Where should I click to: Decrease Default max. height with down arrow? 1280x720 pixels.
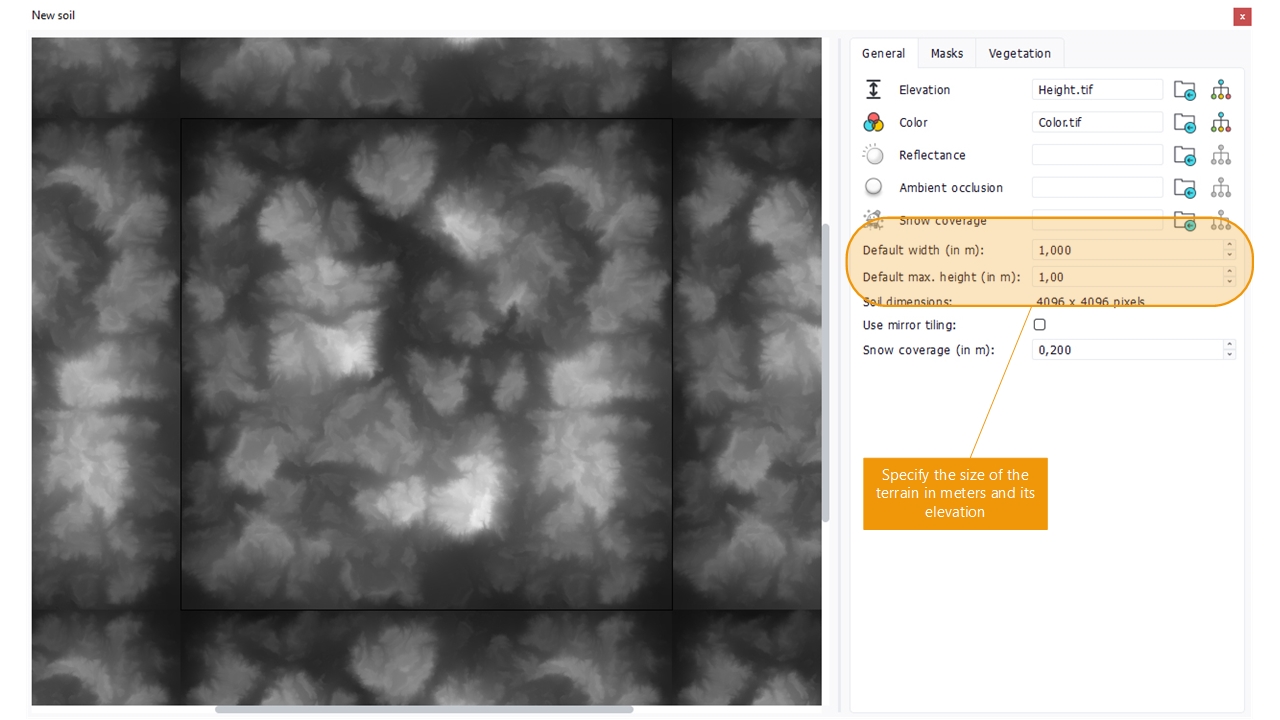[1229, 282]
